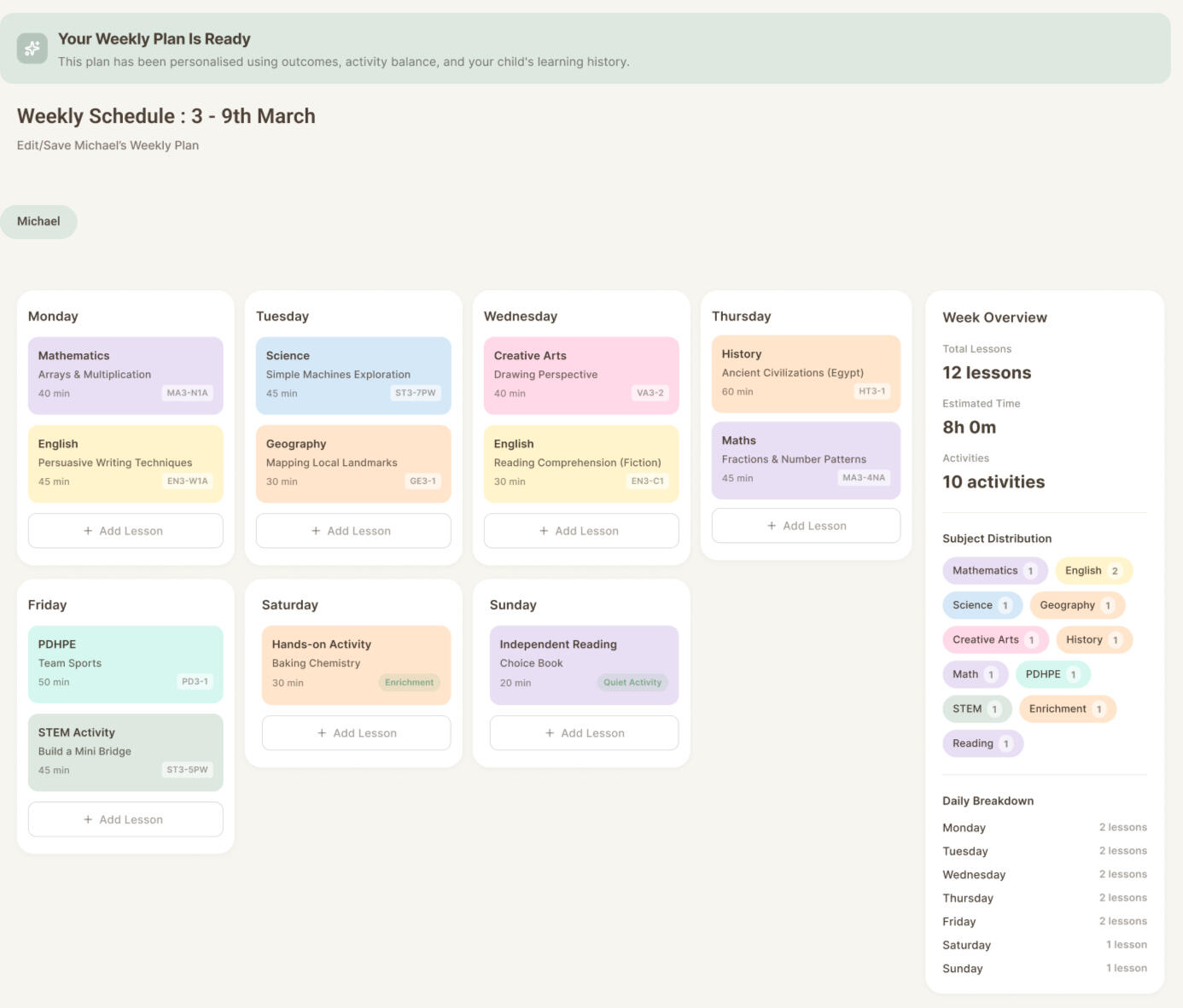Click the plus icon in Wednesday's Add Lesson
The image size is (1183, 1008).
click(544, 531)
